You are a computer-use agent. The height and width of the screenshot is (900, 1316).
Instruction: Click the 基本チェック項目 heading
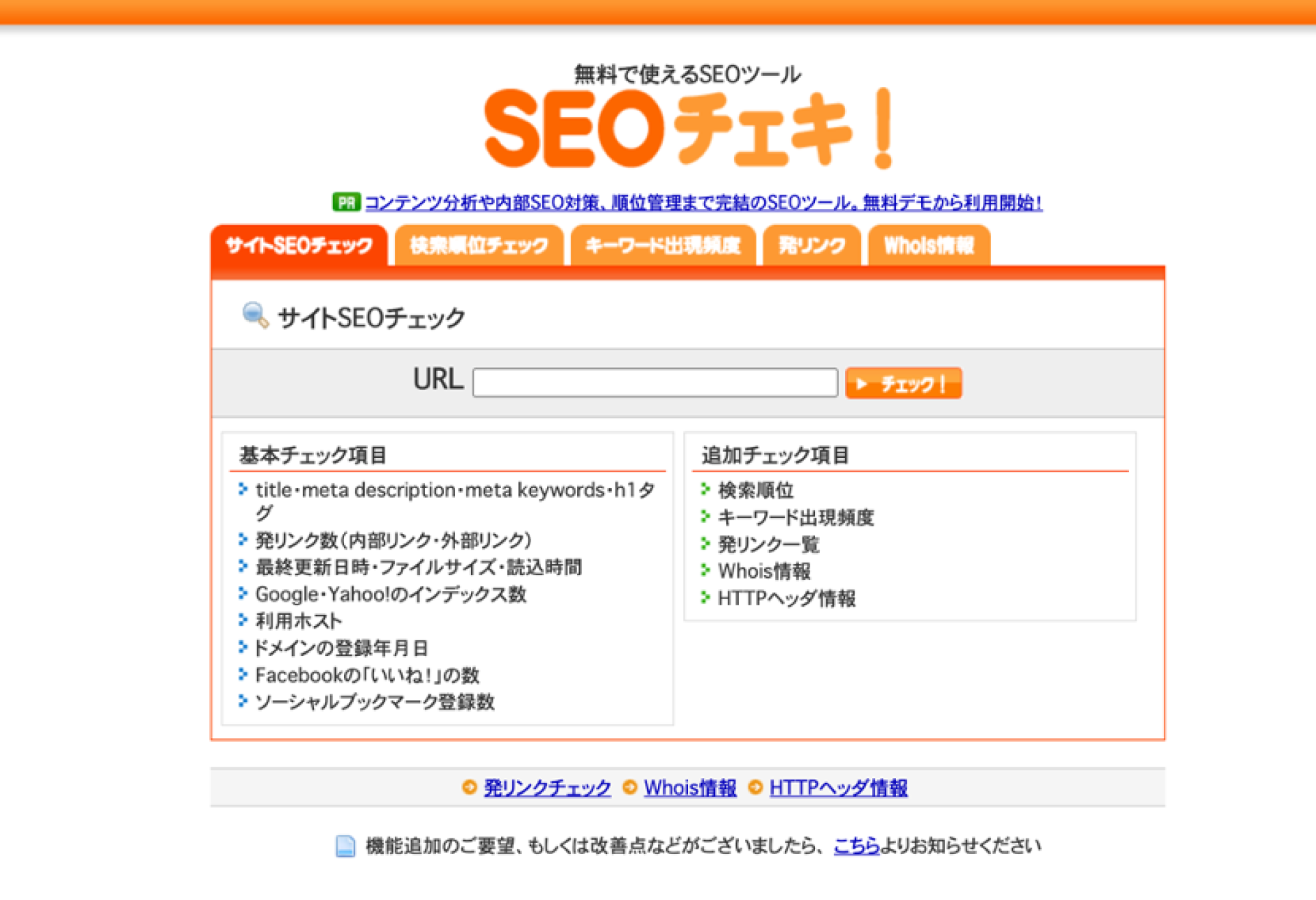coord(313,454)
